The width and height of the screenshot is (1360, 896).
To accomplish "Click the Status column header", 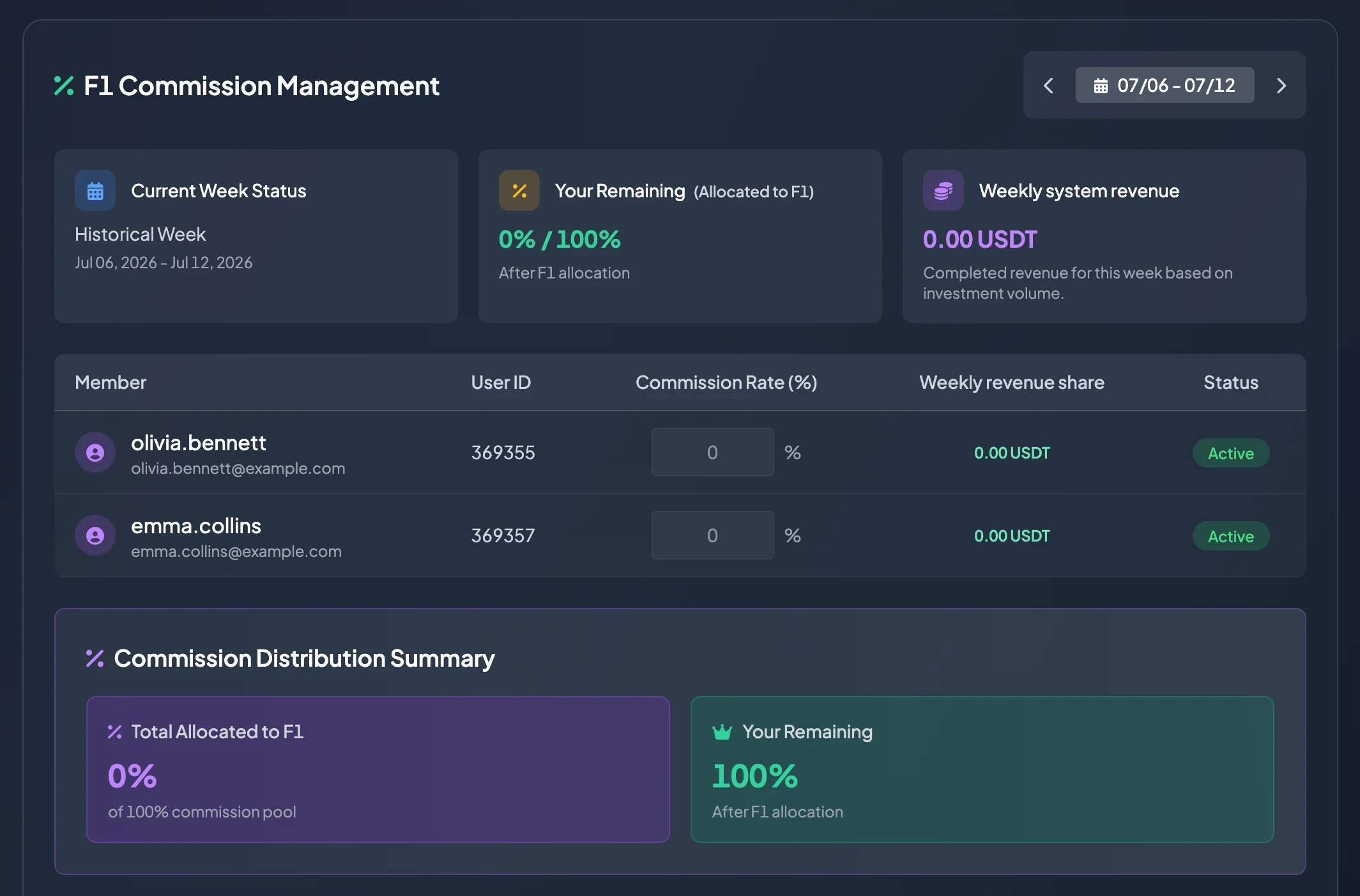I will [1231, 382].
